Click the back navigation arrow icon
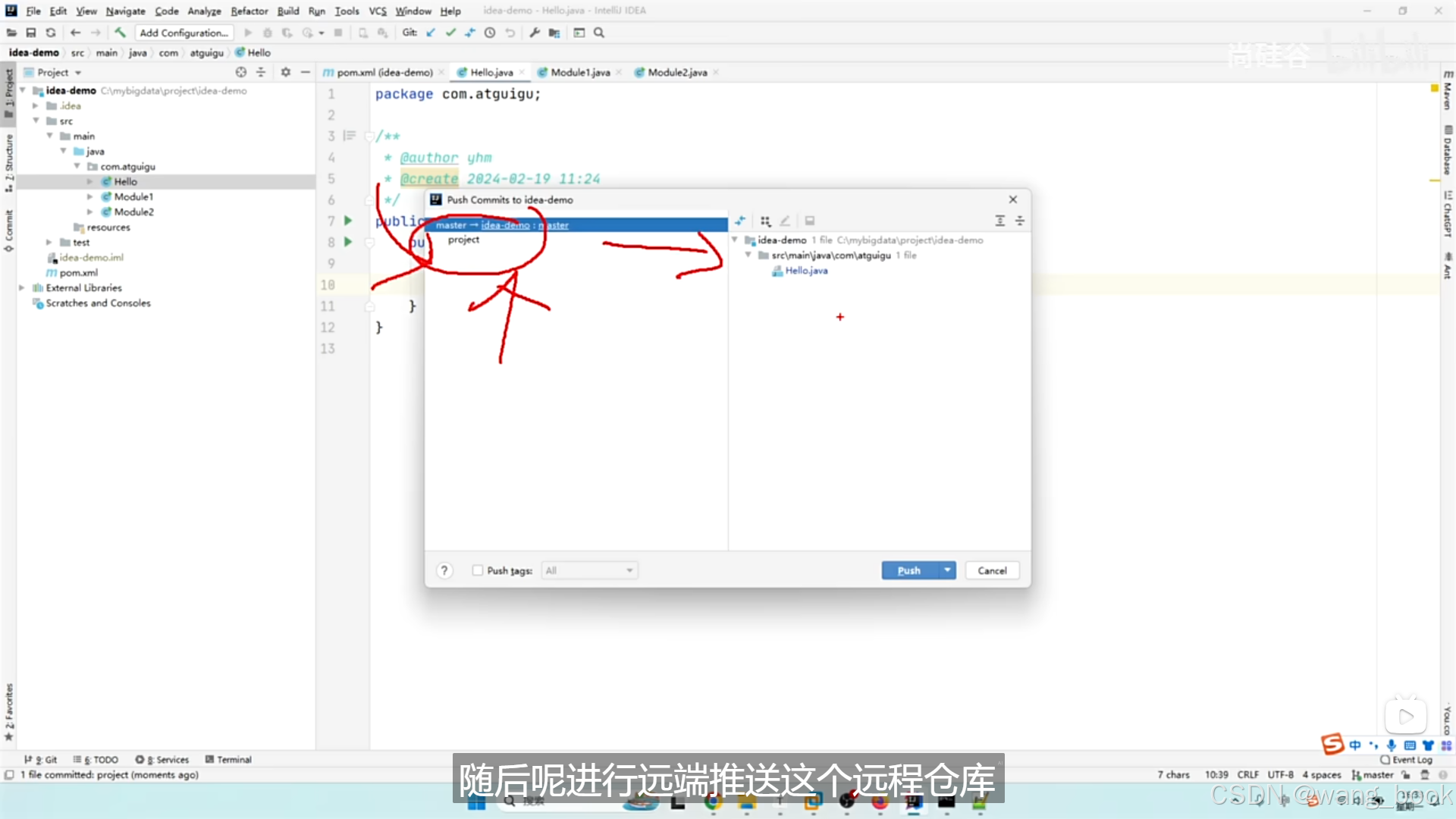The width and height of the screenshot is (1456, 819). coord(75,33)
